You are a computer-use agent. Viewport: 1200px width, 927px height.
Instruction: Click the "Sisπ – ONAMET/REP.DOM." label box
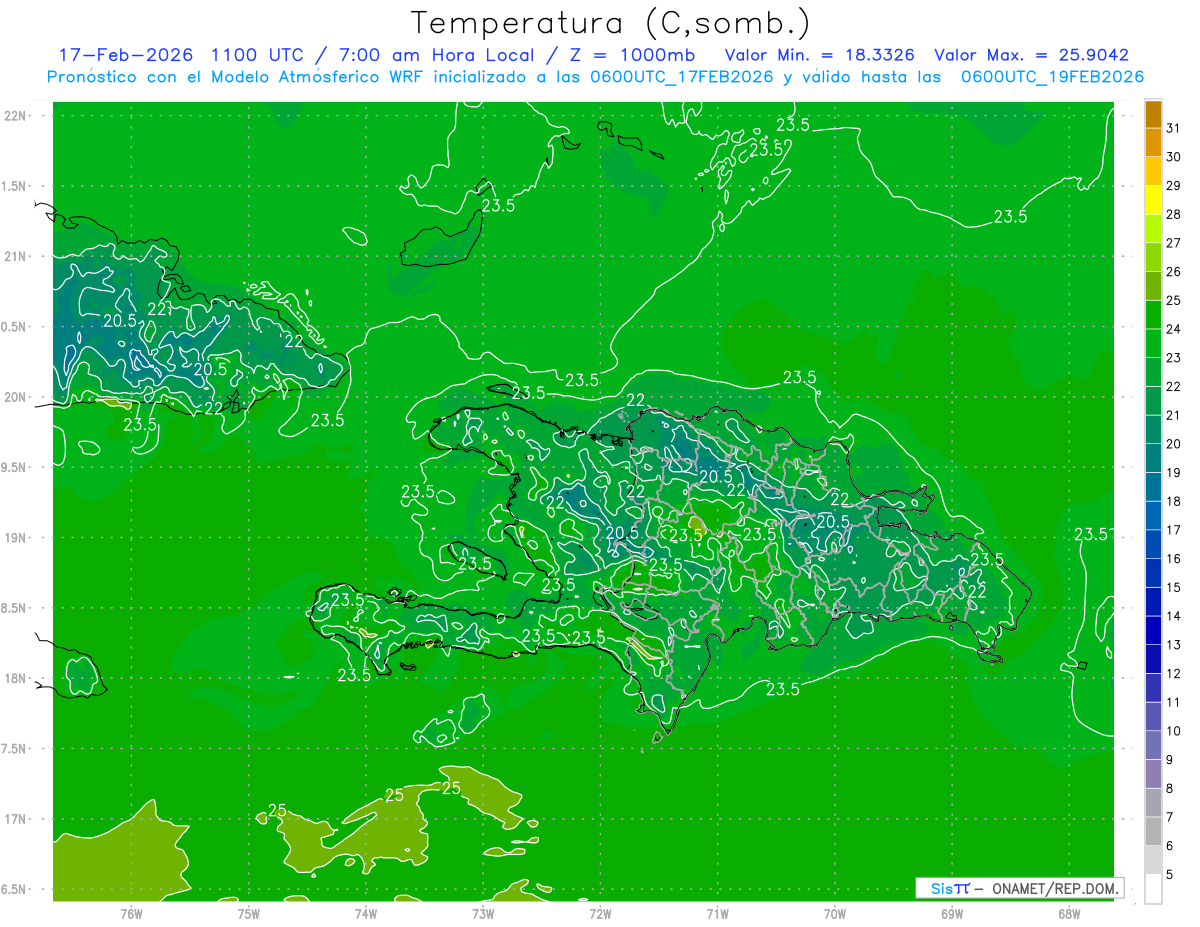1020,888
